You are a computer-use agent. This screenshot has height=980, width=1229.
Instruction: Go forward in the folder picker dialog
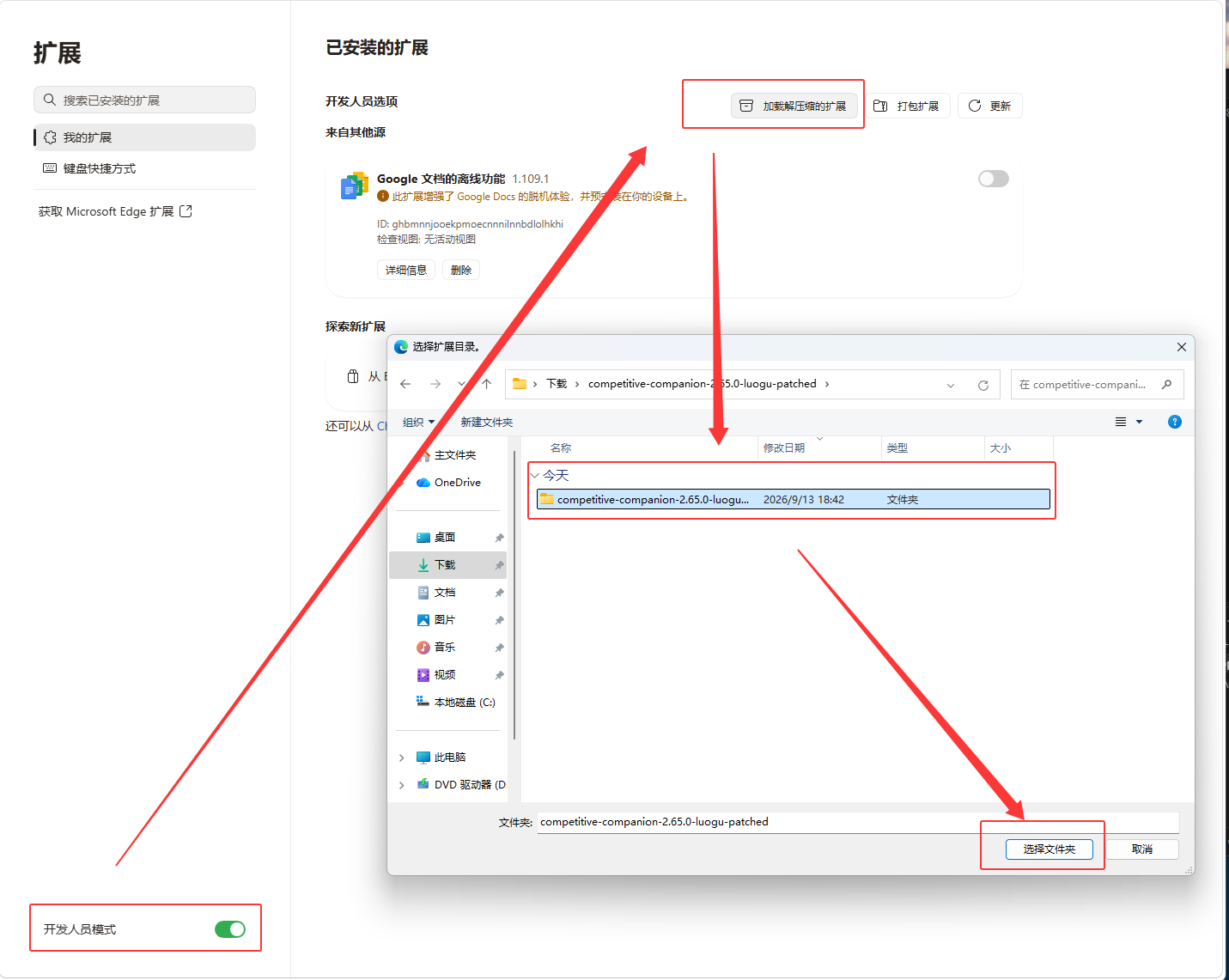point(435,384)
